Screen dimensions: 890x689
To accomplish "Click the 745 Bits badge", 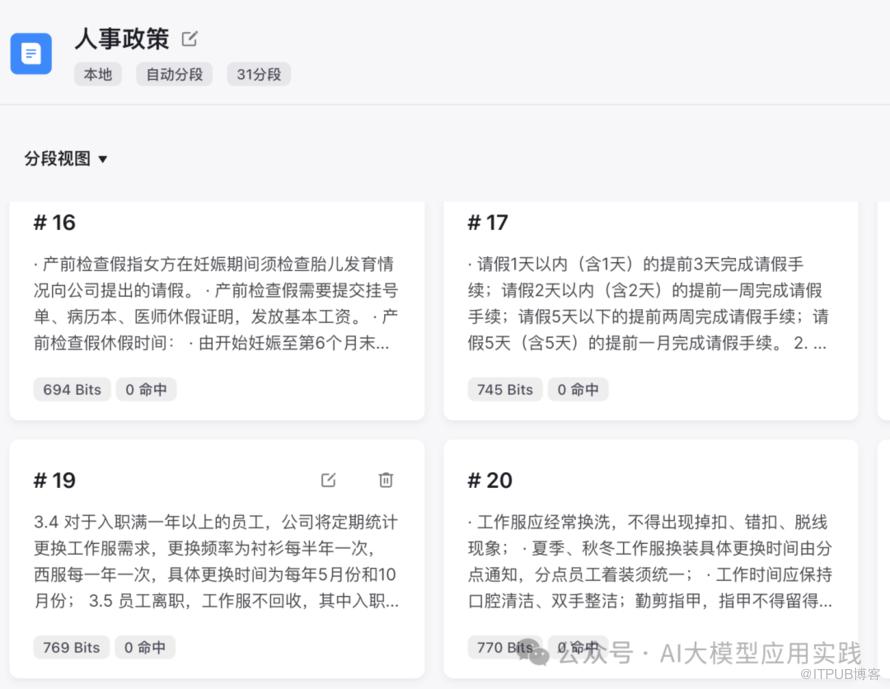I will 505,389.
